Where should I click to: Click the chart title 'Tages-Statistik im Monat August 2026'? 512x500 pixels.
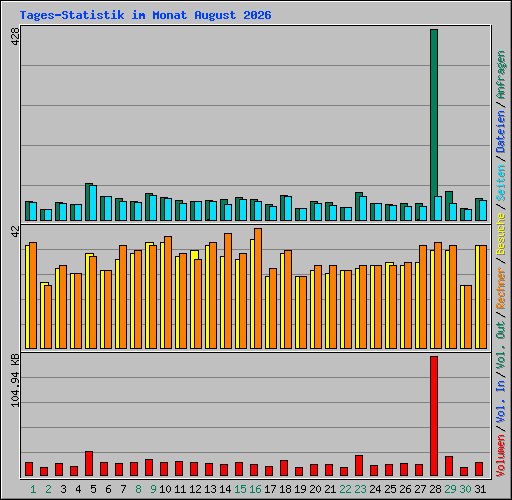[145, 15]
